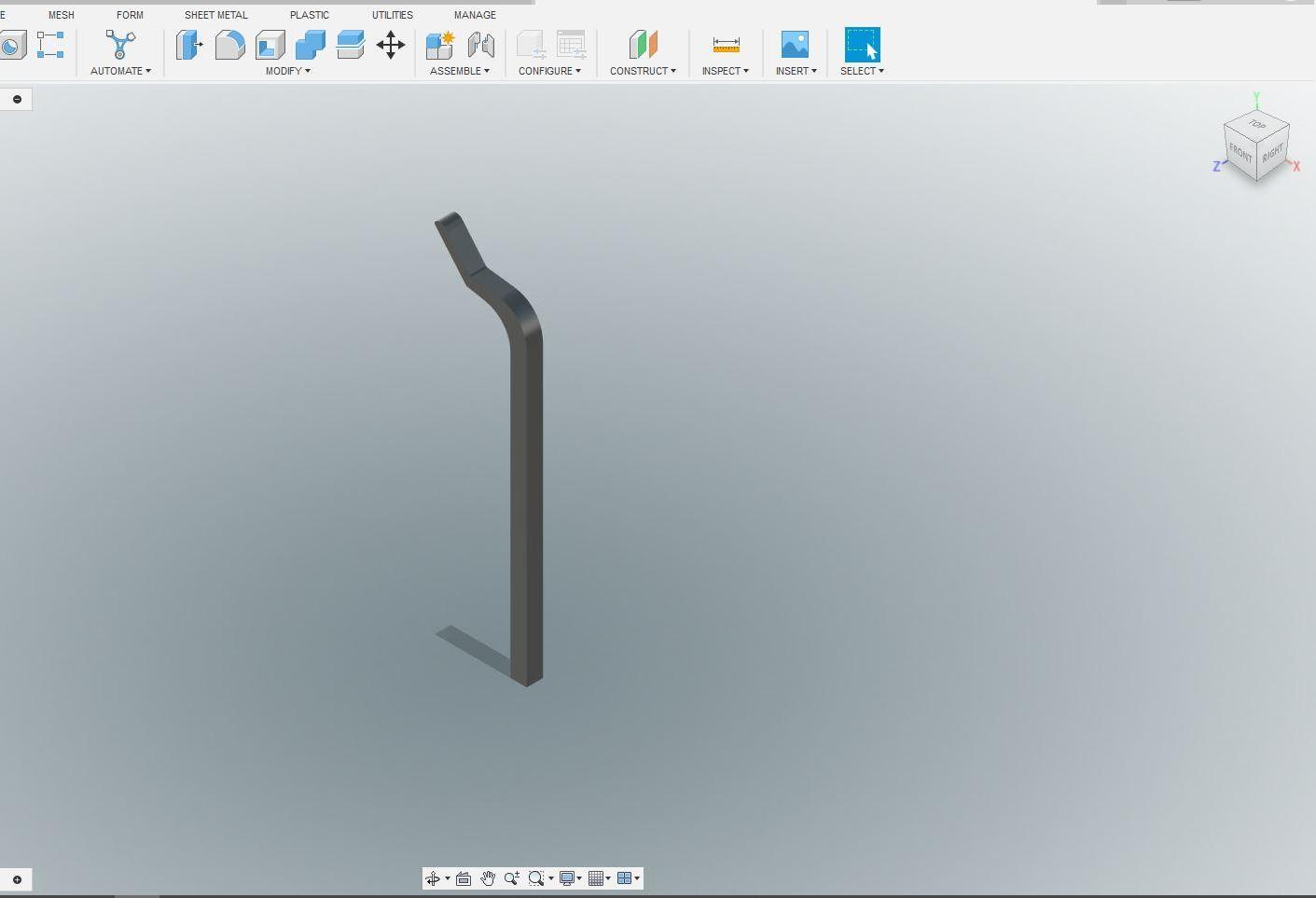
Task: Switch to the Sheet Metal tab
Action: coord(215,14)
